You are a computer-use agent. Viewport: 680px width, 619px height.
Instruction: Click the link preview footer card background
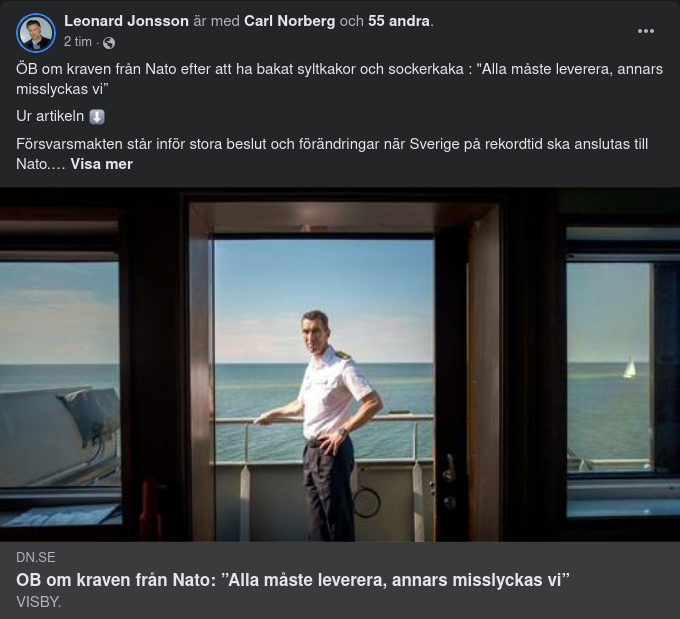tap(340, 580)
